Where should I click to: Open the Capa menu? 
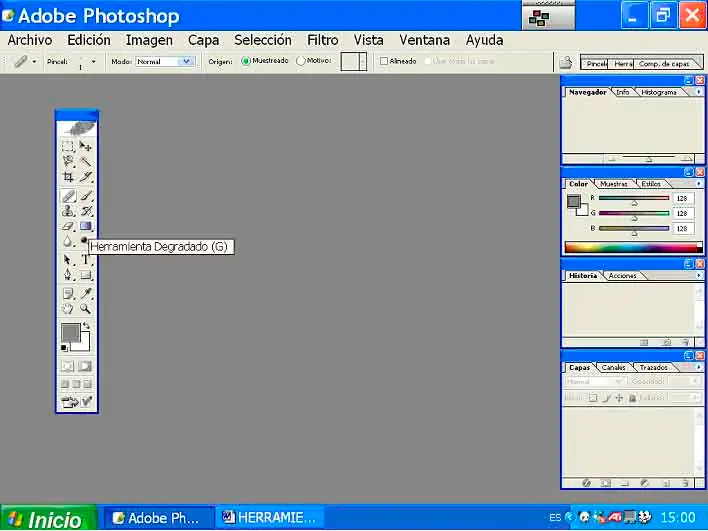tap(204, 40)
